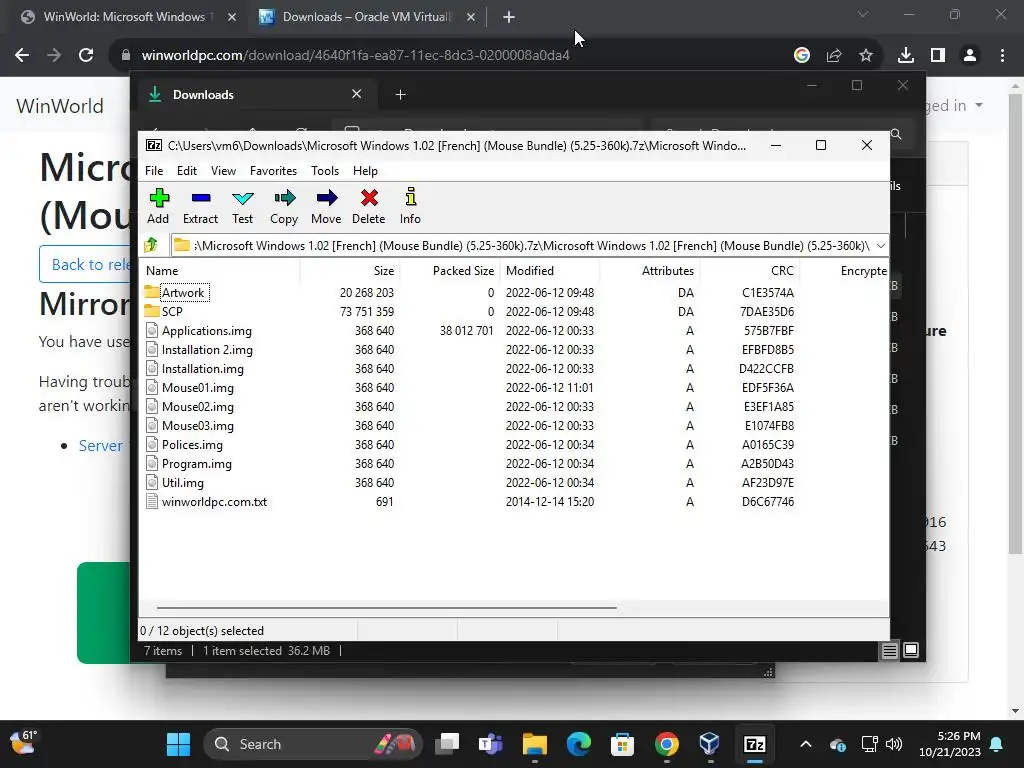The height and width of the screenshot is (768, 1024).
Task: Select Mouse03.img file
Action: click(x=197, y=425)
